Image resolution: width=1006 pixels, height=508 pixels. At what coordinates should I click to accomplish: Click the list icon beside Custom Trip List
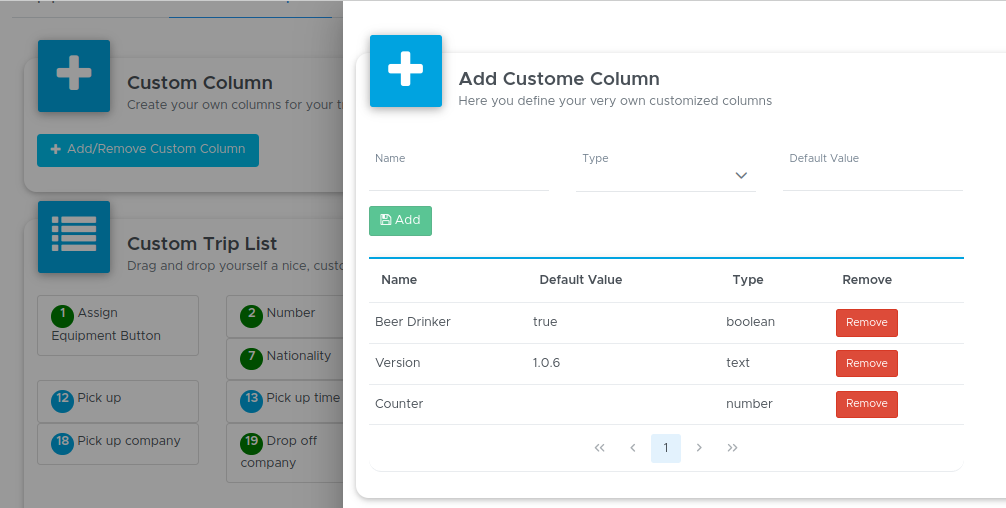tap(74, 237)
